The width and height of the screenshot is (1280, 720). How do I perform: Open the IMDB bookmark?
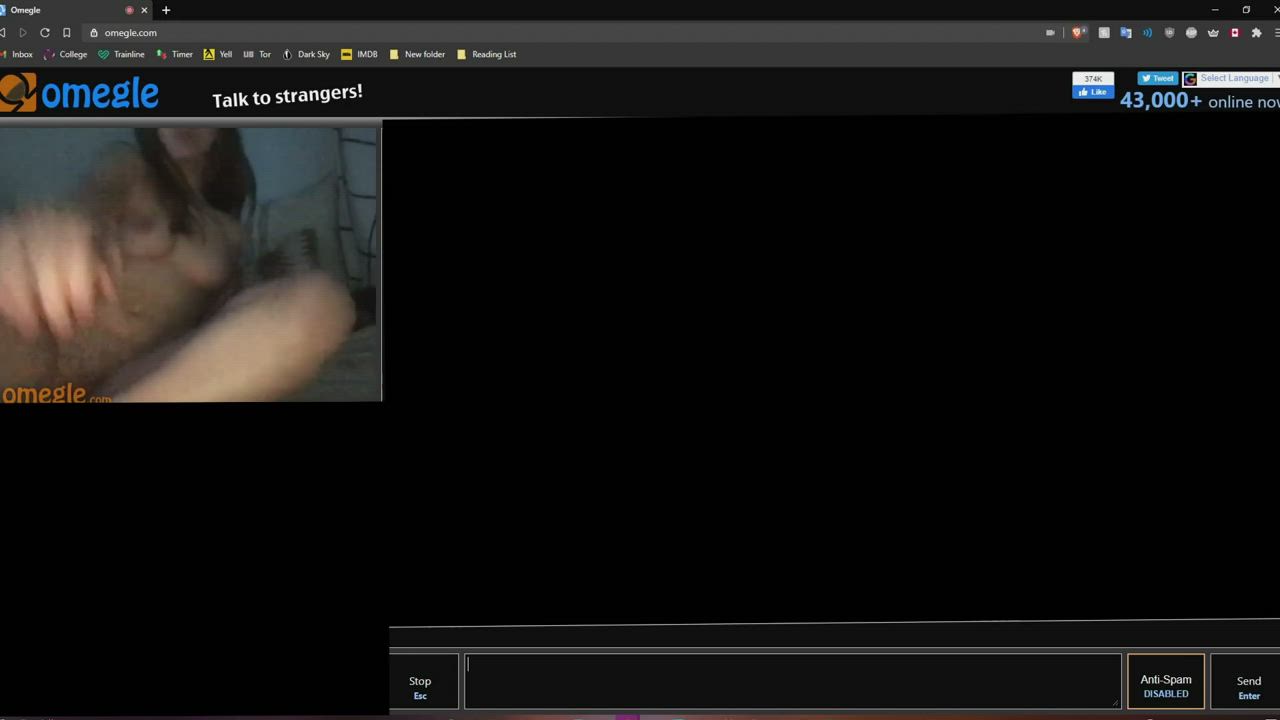359,55
